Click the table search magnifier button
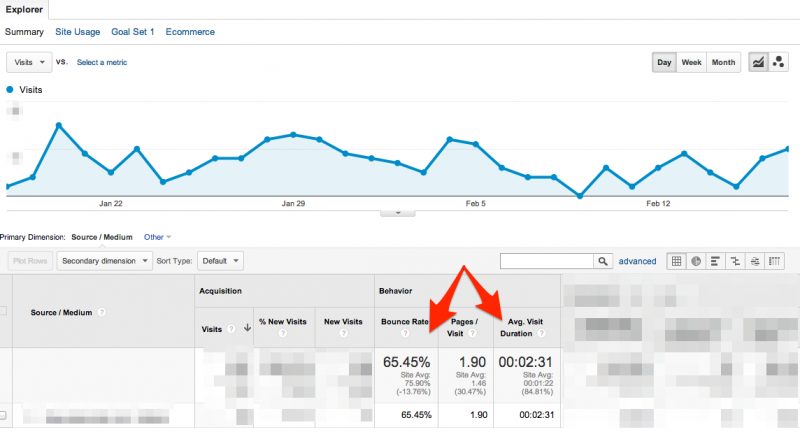800x432 pixels. coord(603,261)
